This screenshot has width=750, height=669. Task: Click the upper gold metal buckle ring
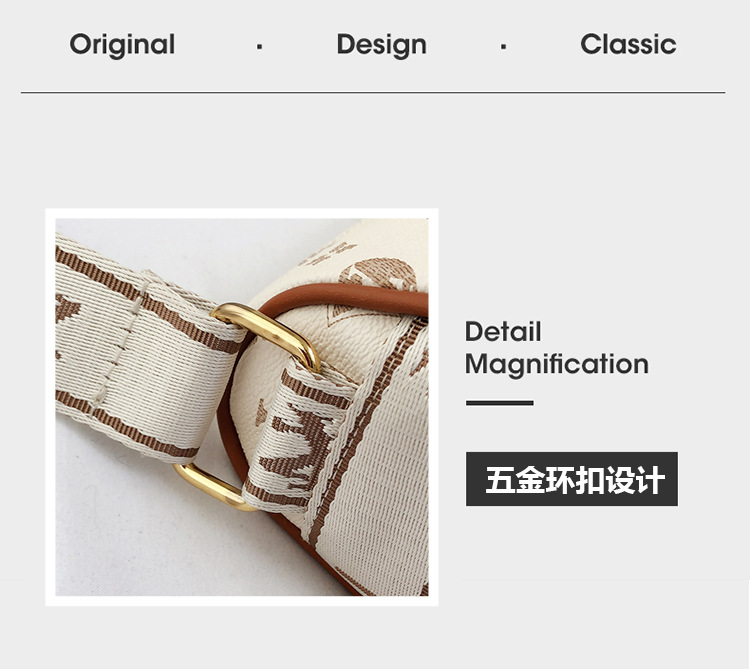(x=266, y=333)
